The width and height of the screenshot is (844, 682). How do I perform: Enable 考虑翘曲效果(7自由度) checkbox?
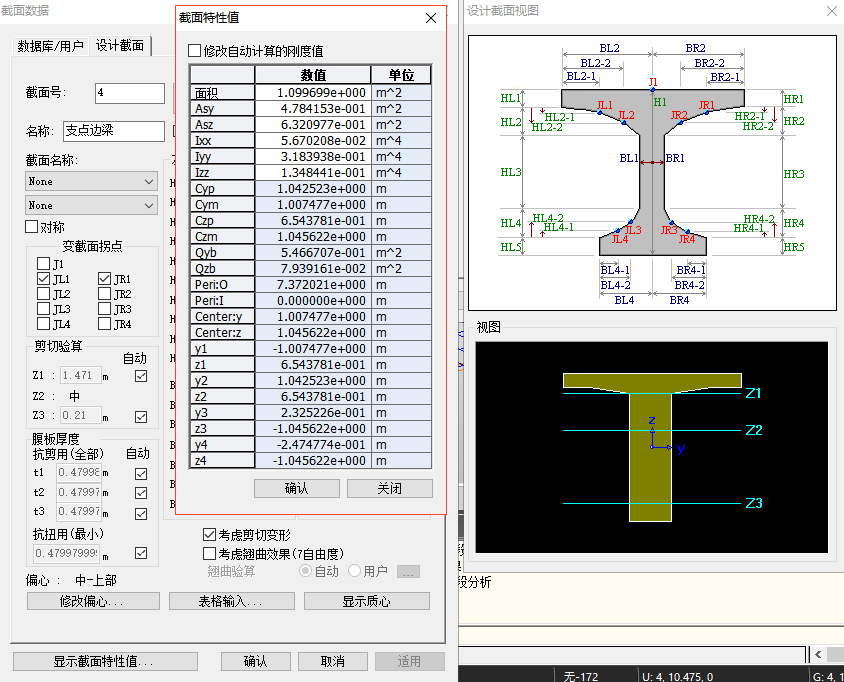coord(210,553)
